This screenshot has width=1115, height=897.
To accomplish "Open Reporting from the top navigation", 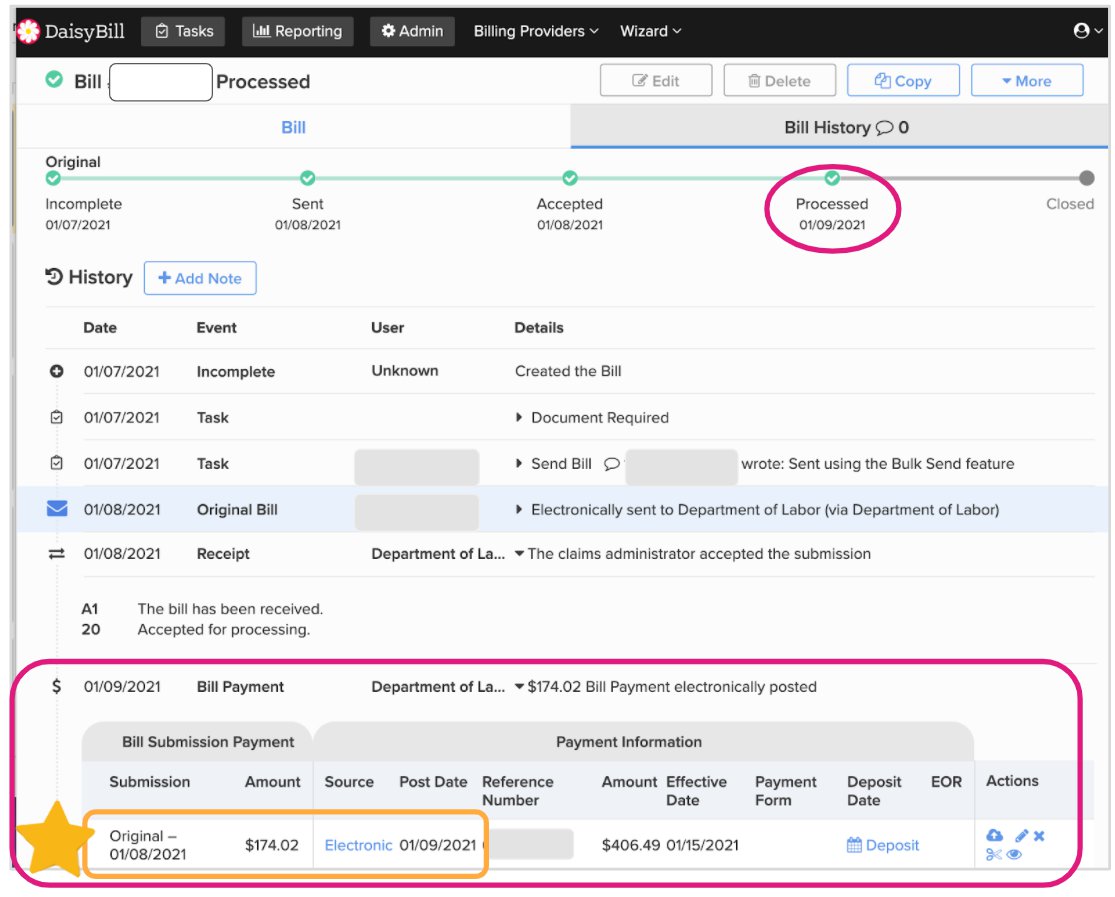I will click(298, 31).
